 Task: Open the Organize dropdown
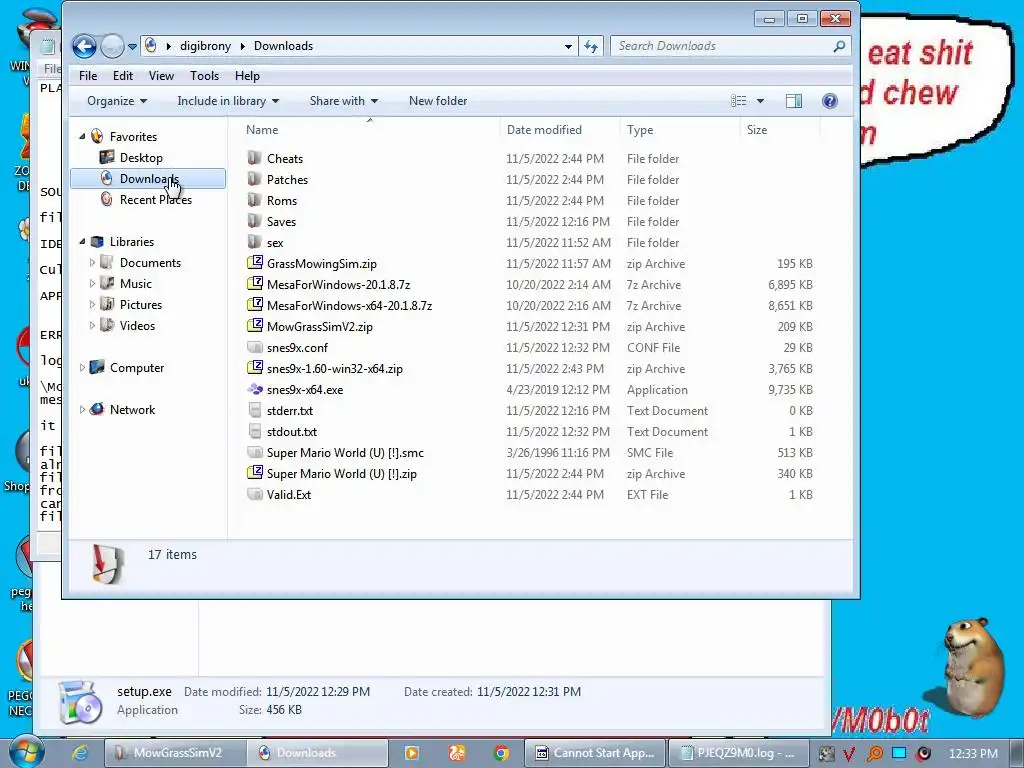[117, 101]
